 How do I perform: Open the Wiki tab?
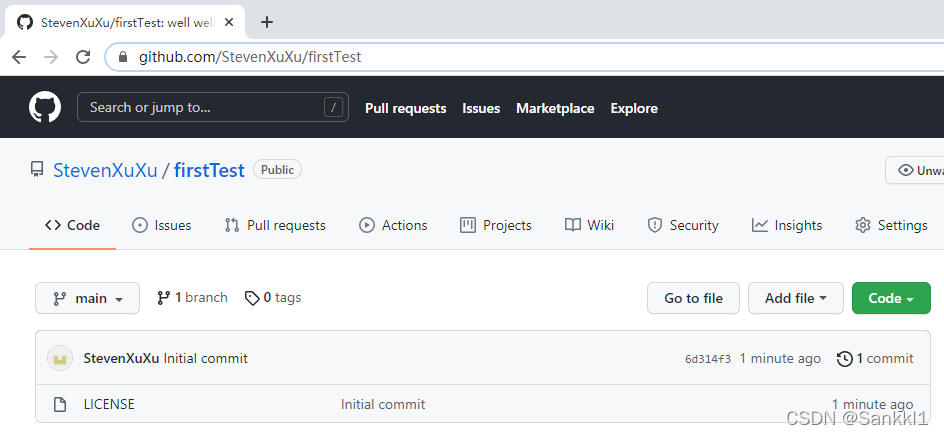coord(589,226)
